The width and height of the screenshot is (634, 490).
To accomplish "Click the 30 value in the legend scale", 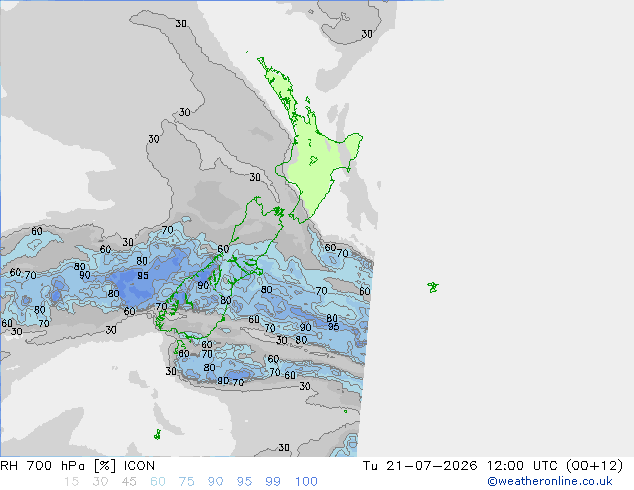I will coord(100,482).
